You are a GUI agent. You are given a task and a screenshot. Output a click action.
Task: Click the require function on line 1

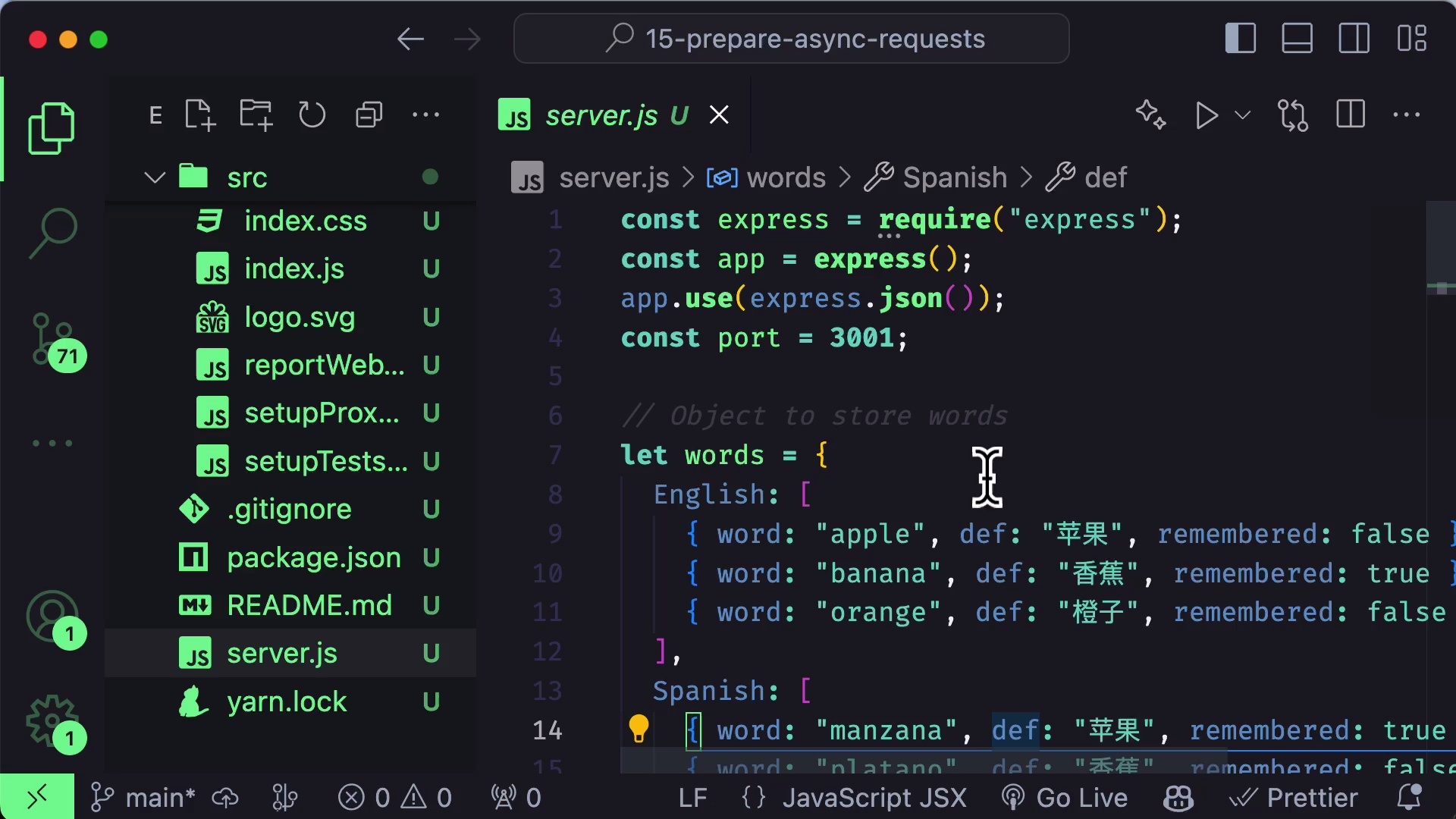934,220
